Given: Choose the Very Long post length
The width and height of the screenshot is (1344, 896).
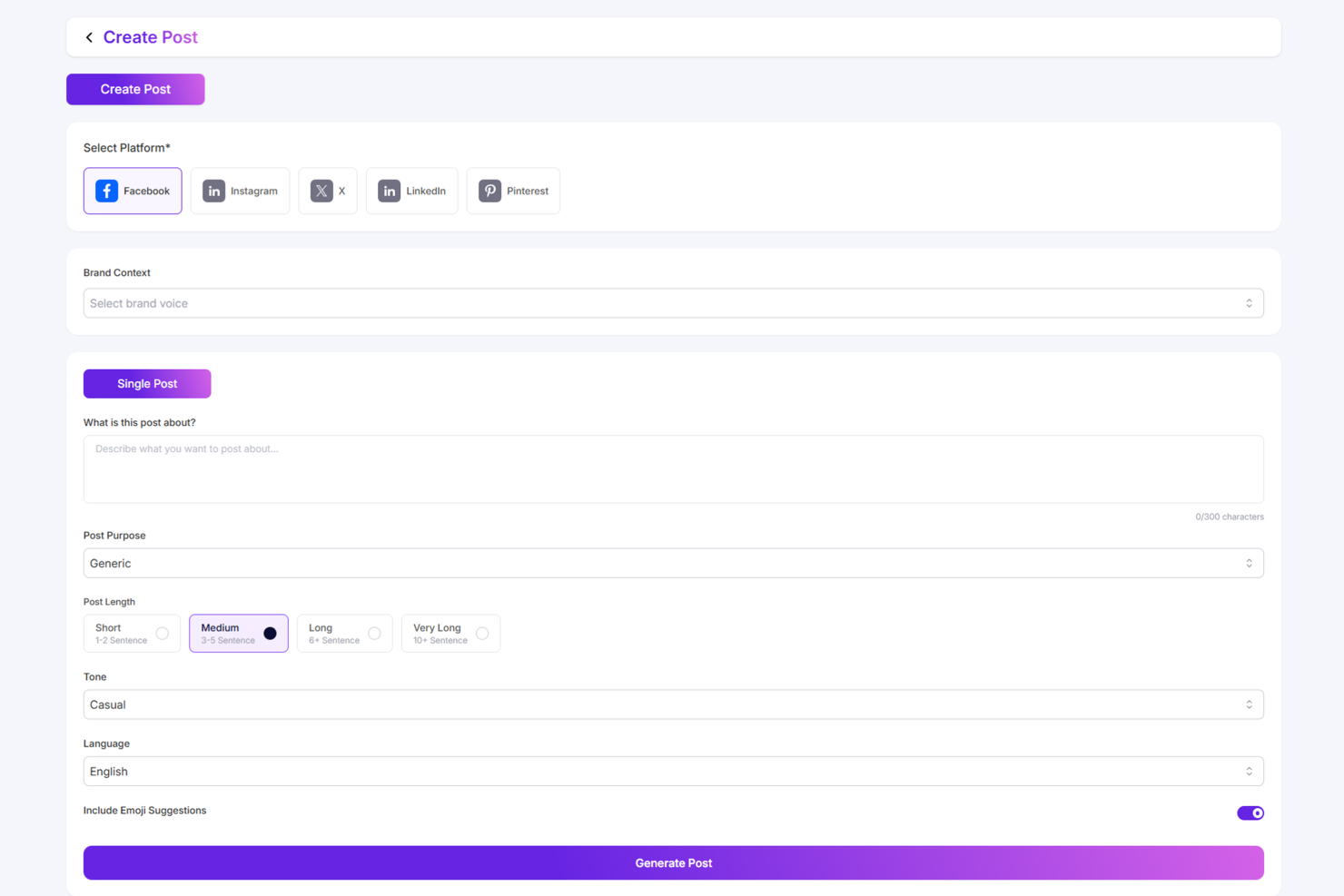Looking at the screenshot, I should pyautogui.click(x=450, y=633).
